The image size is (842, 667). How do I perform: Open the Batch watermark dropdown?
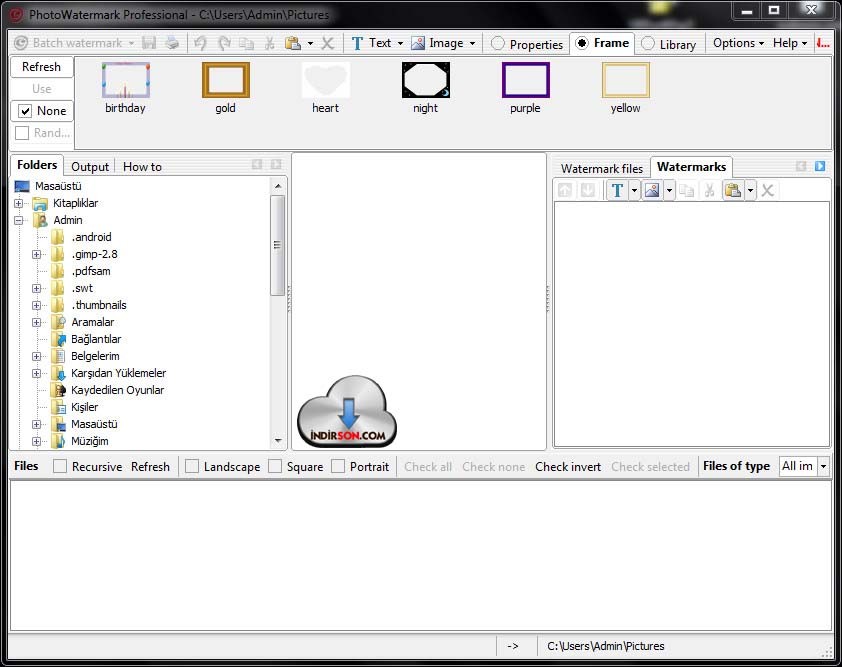point(132,44)
